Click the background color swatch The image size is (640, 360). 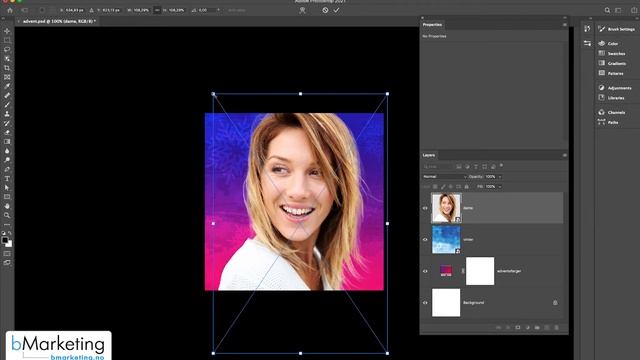(x=9, y=244)
